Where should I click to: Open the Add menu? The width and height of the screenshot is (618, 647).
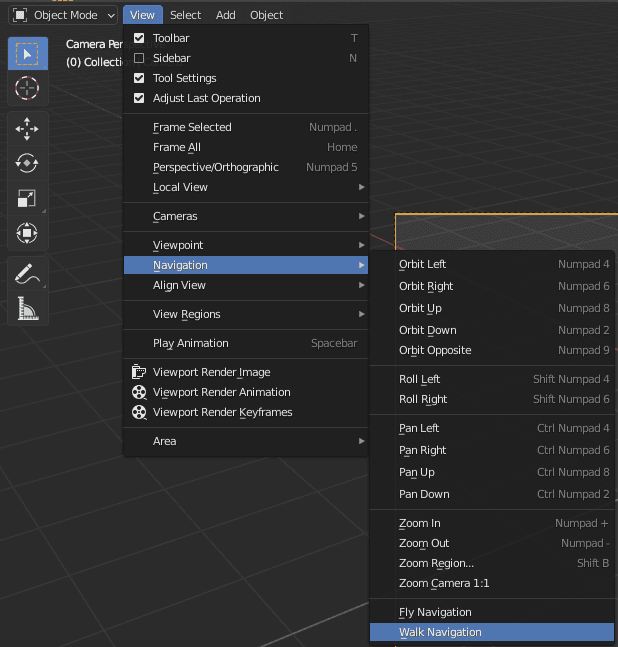[226, 15]
